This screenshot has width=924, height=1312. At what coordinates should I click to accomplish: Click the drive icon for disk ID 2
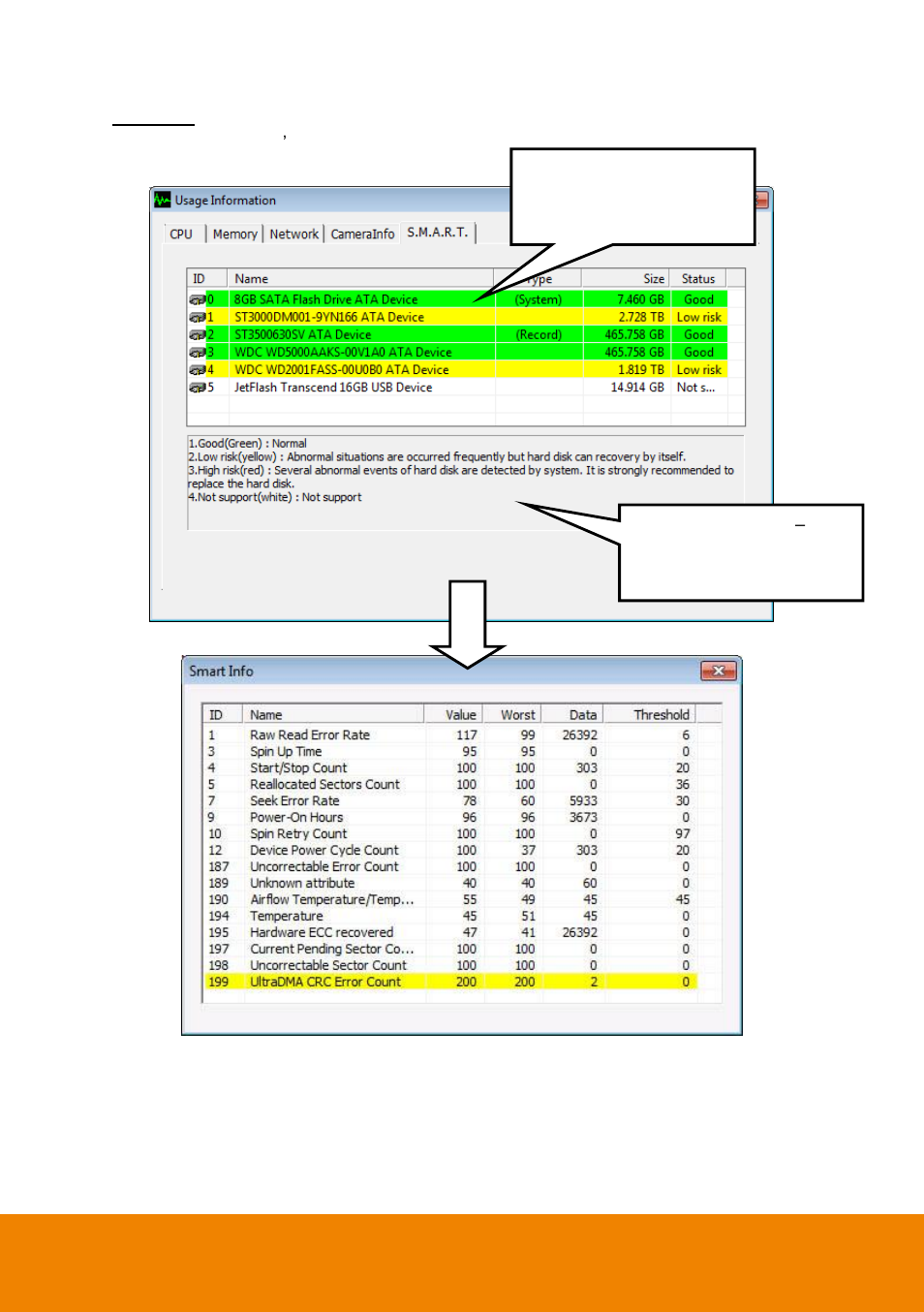tap(197, 334)
